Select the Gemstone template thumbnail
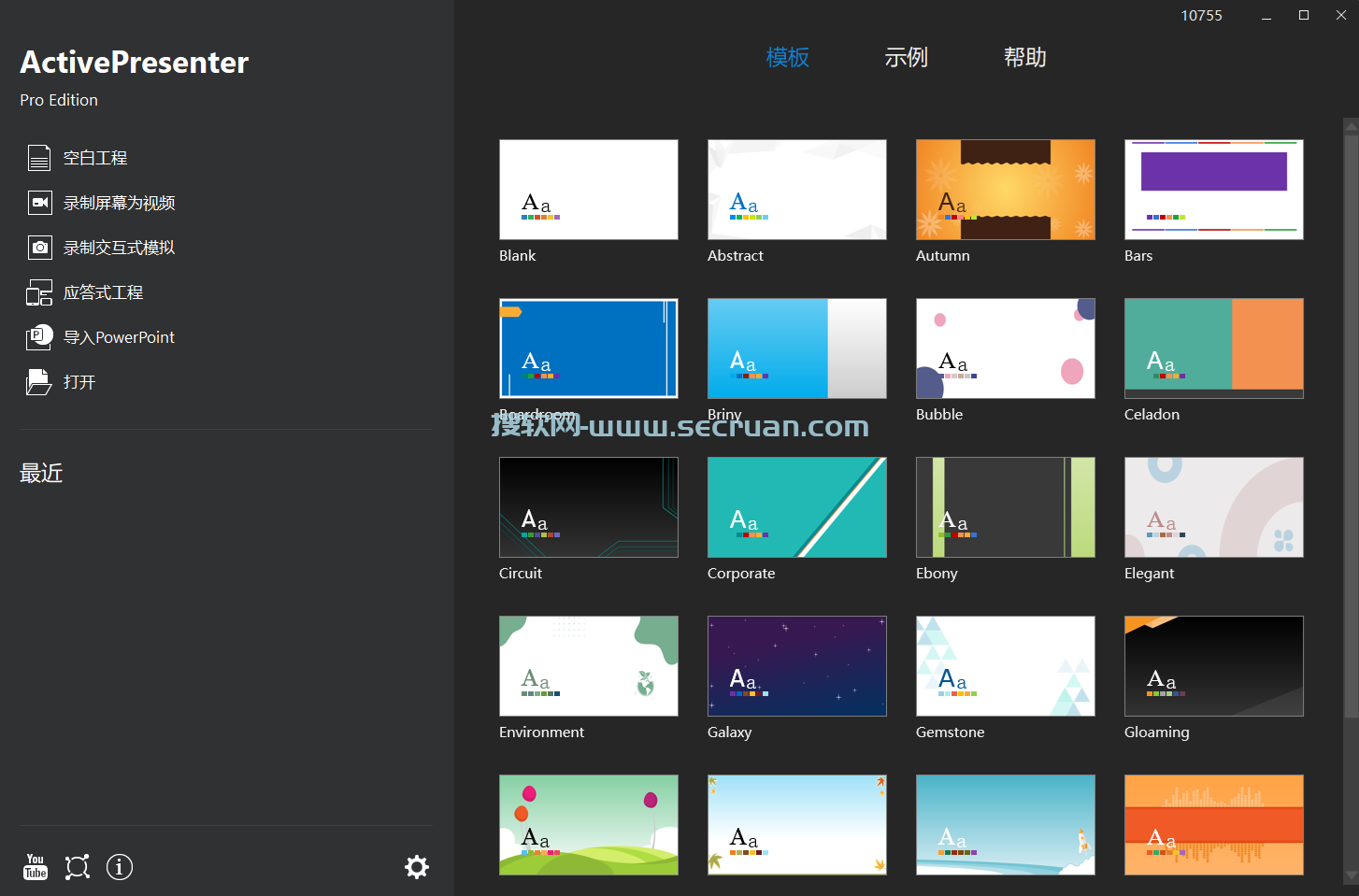This screenshot has width=1359, height=896. 1006,666
